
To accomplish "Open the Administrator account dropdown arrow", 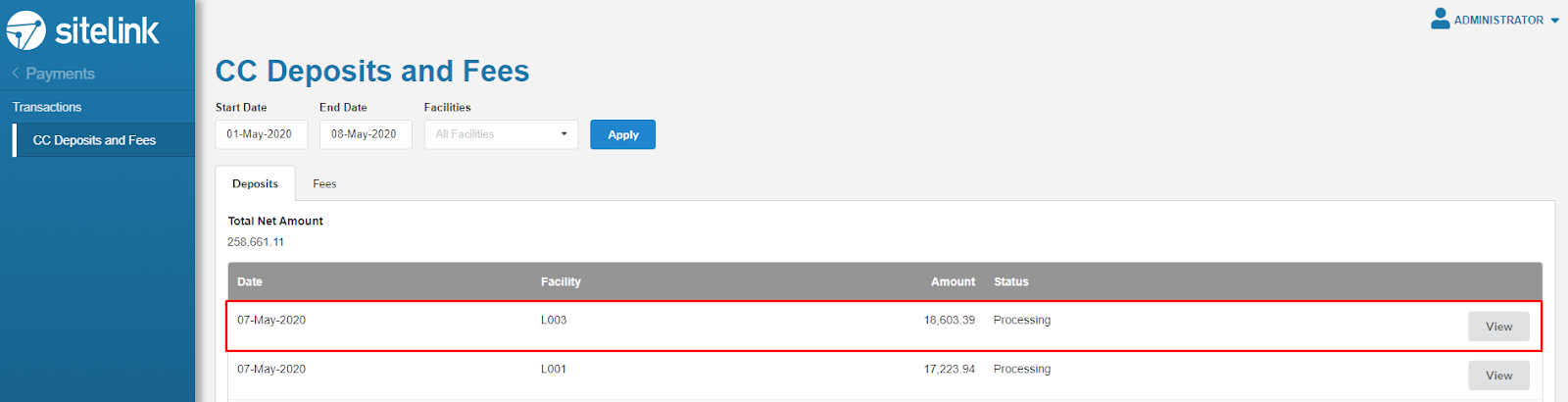I will click(1554, 21).
